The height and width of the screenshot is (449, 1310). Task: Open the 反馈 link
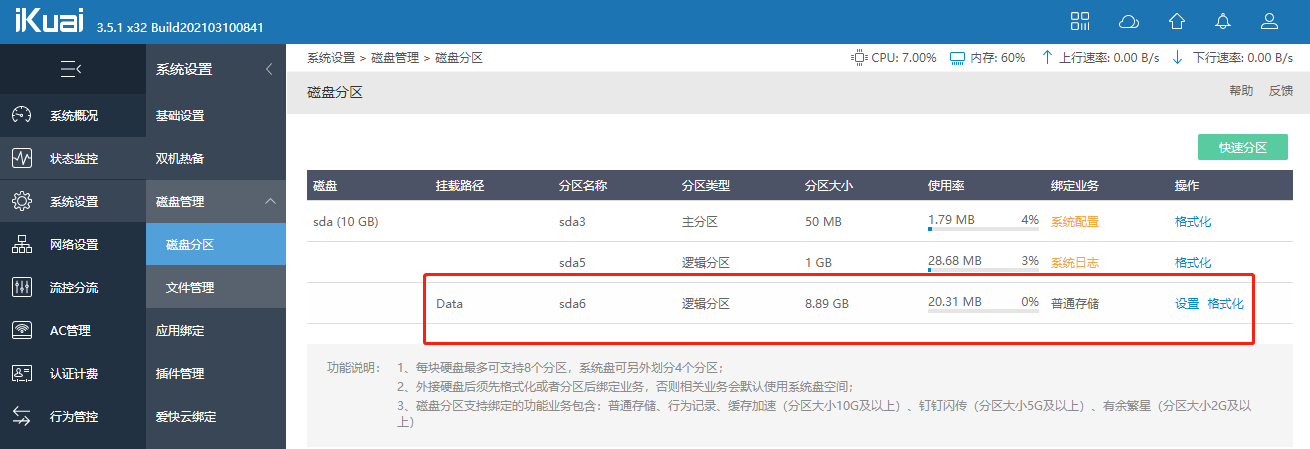tap(1281, 90)
